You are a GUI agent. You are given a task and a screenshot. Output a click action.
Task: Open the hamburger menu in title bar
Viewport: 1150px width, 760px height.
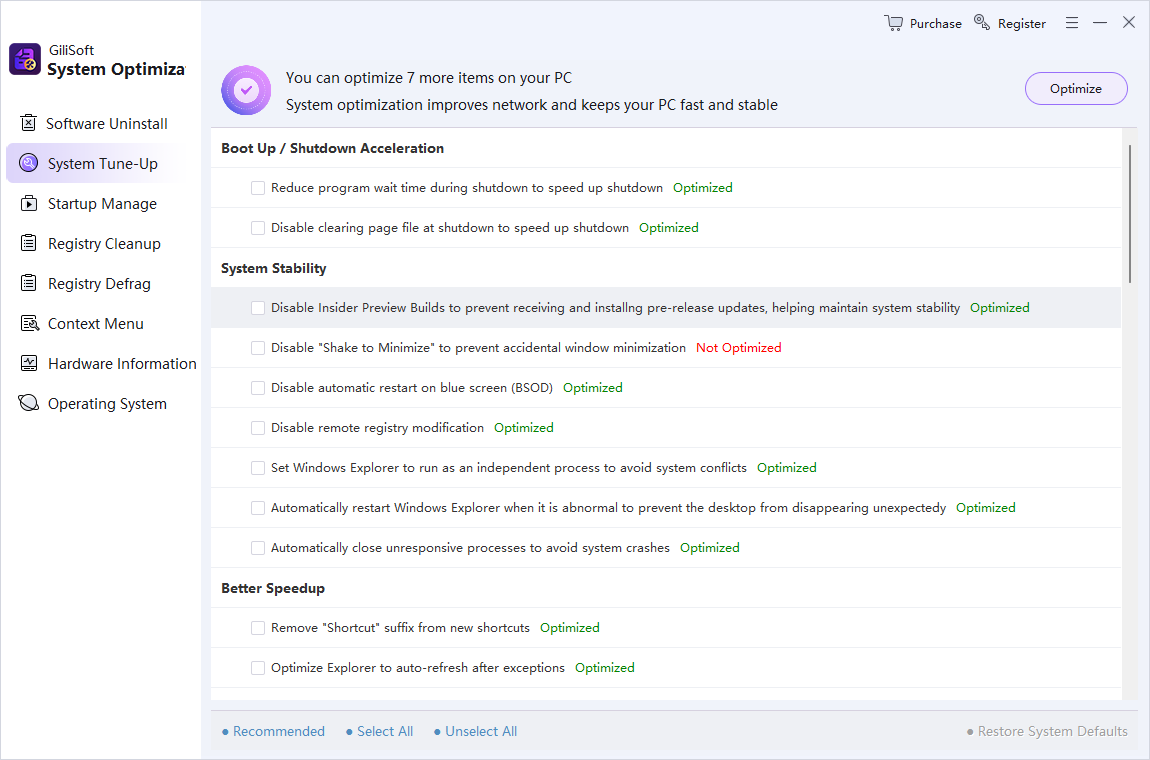coord(1072,23)
